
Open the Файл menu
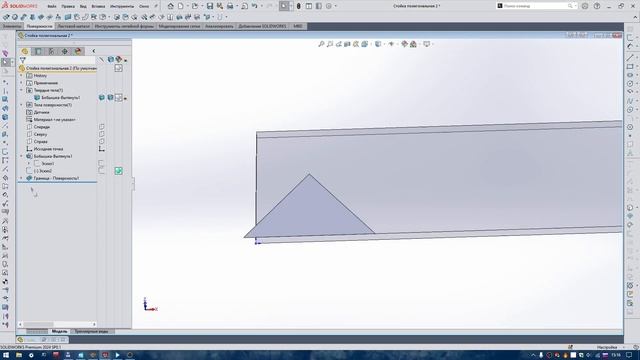[x=52, y=7]
